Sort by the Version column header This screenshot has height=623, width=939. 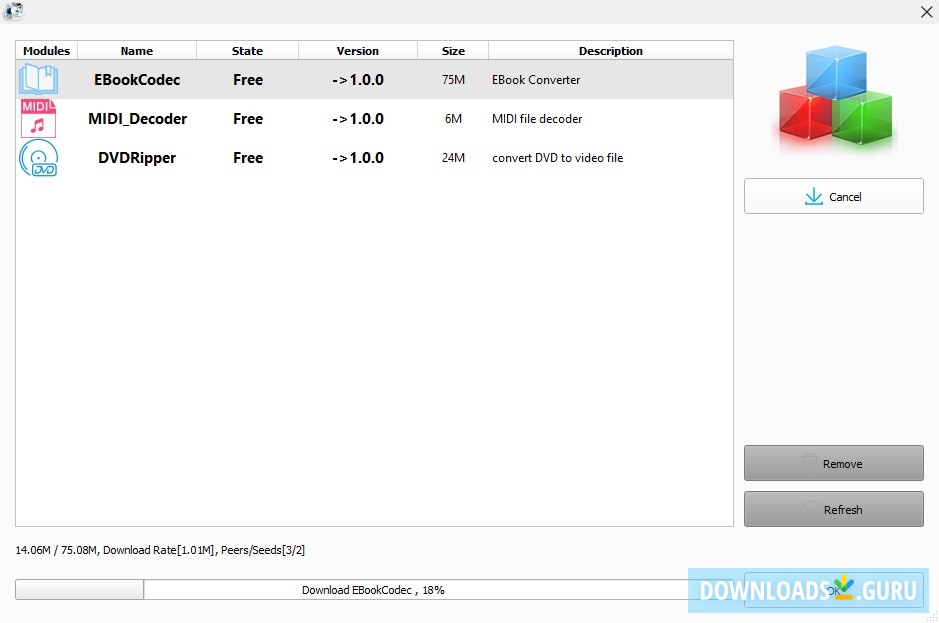tap(358, 51)
